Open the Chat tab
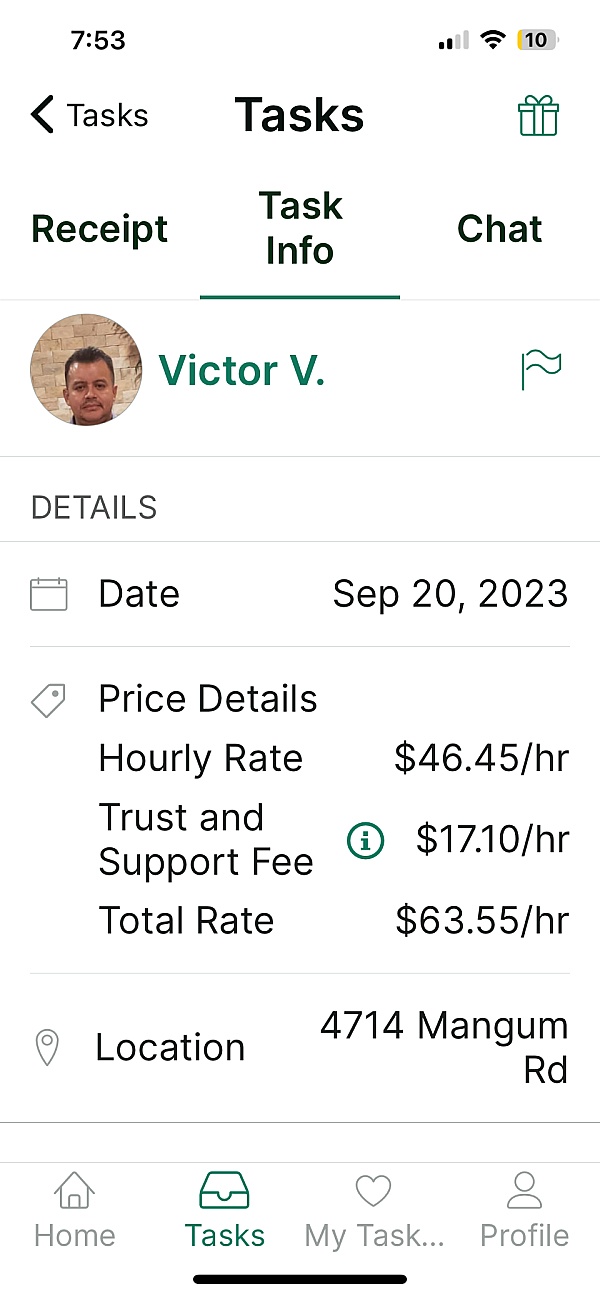This screenshot has width=600, height=1299. pos(499,229)
